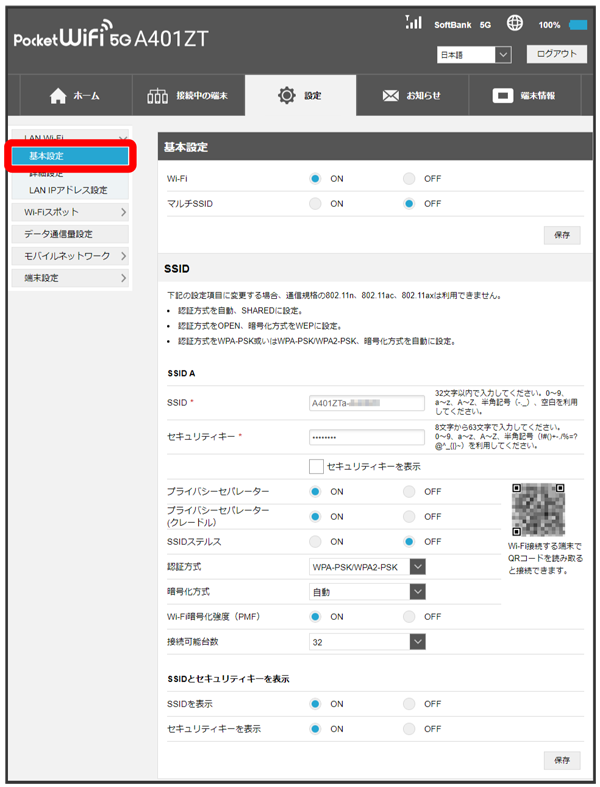Click the signal strength icon
The image size is (600, 787).
point(413,22)
